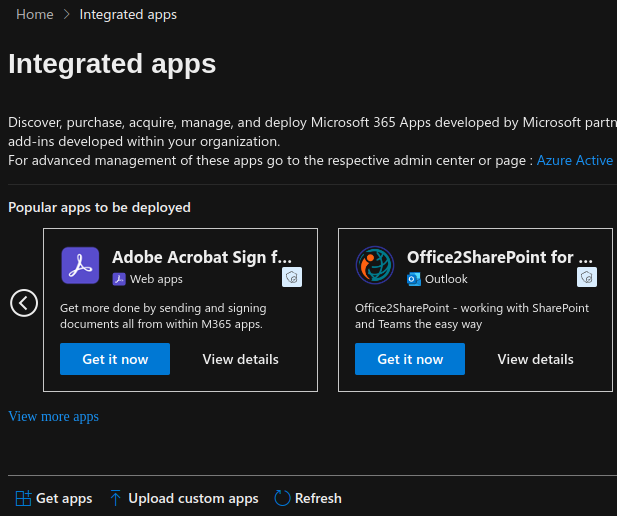Click the Adobe Acrobat Sign f... card title

pos(202,257)
